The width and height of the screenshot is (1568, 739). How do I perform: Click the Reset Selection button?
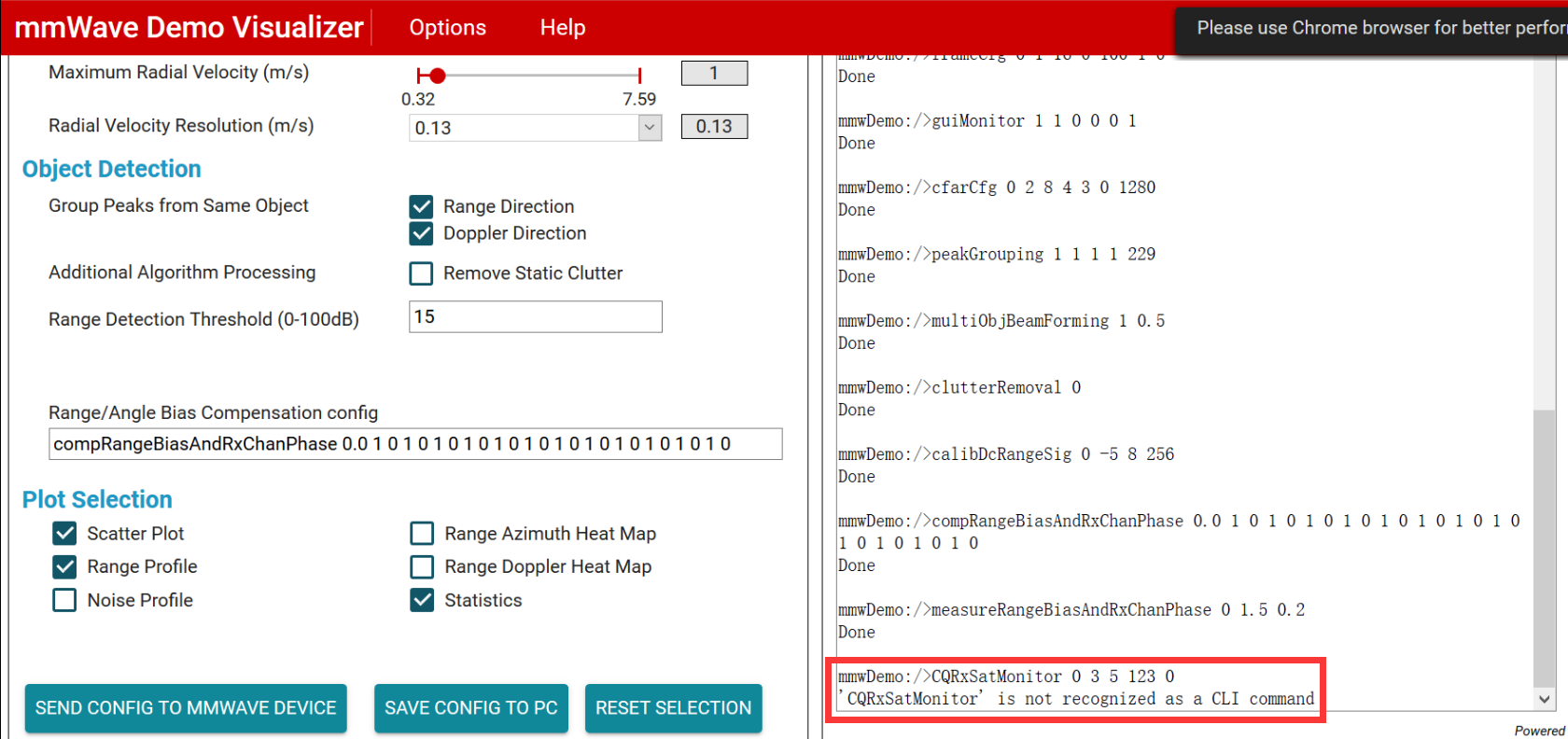point(673,708)
